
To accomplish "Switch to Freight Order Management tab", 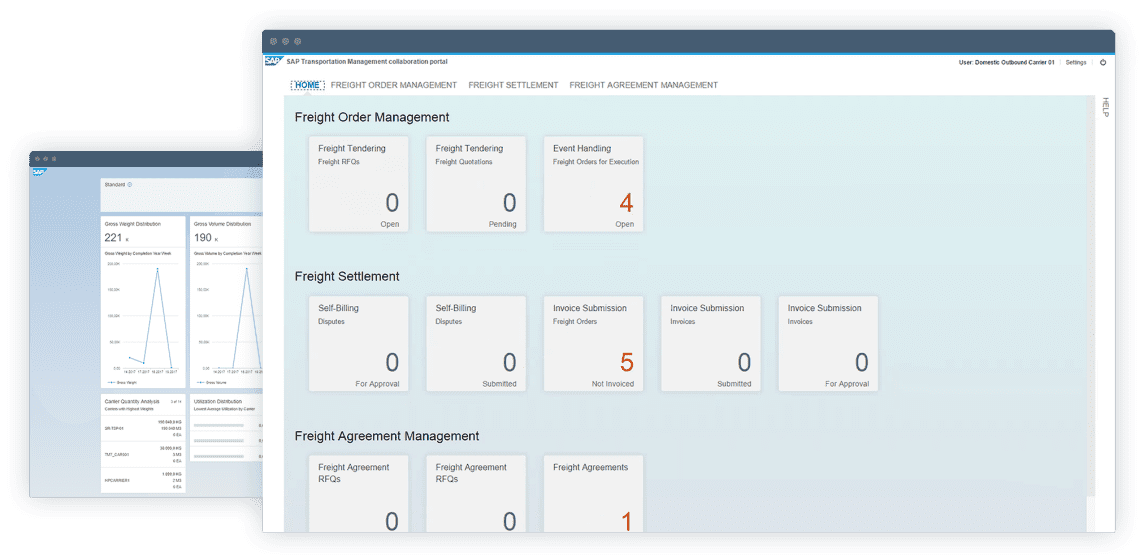I will [x=393, y=85].
